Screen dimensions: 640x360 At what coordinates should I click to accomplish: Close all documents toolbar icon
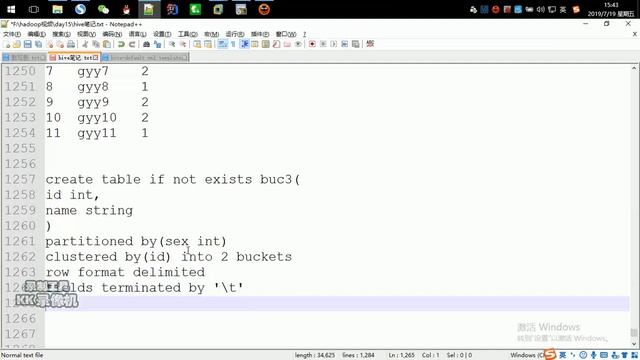pyautogui.click(x=60, y=44)
